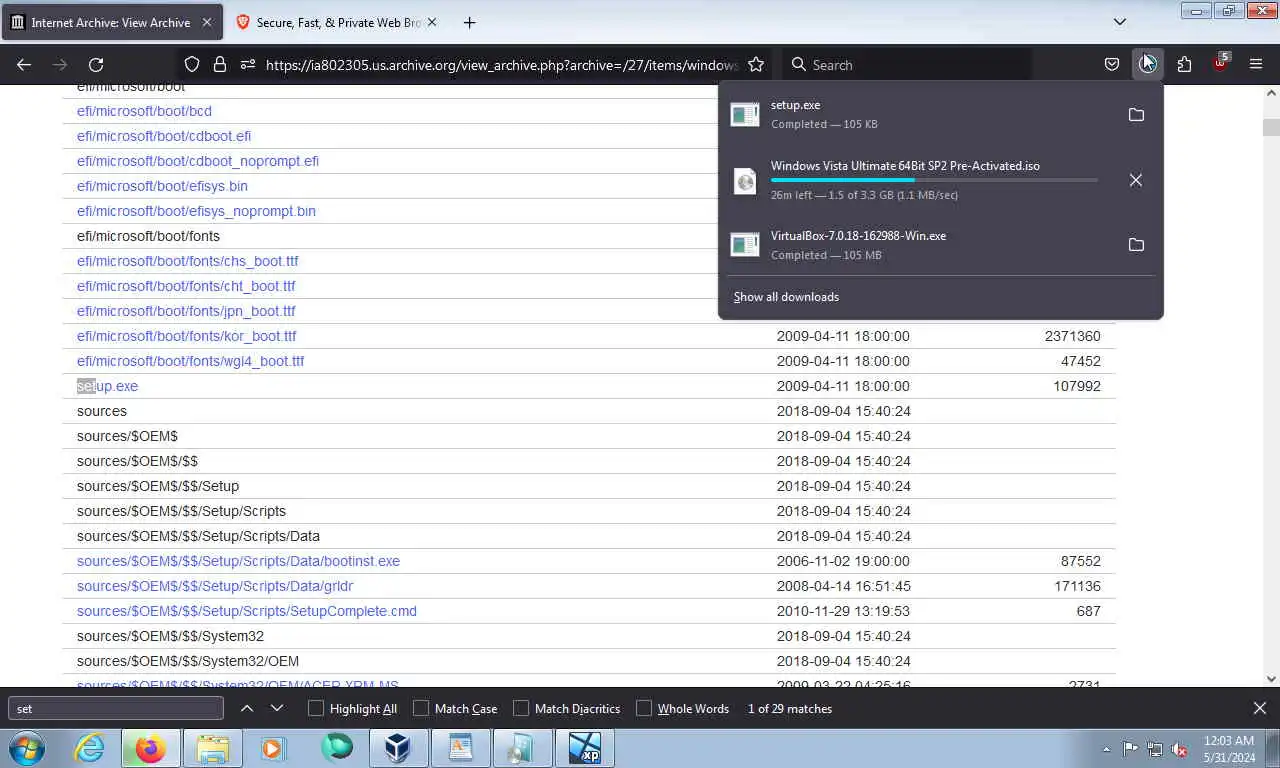
Task: Show VirtualBox installer in its folder
Action: click(1136, 245)
